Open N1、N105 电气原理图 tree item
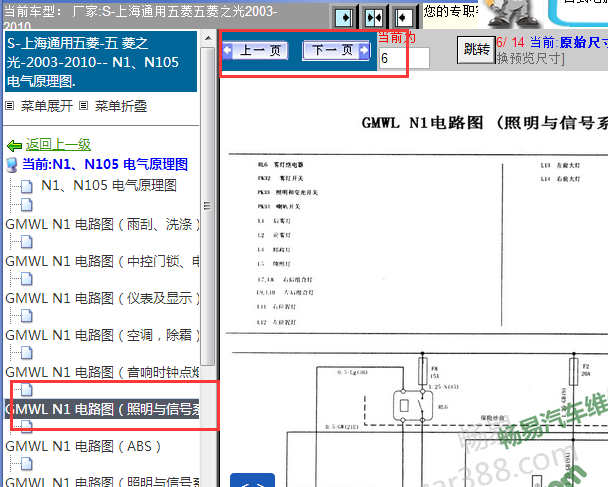Screen dimensions: 608x487 click(x=109, y=185)
